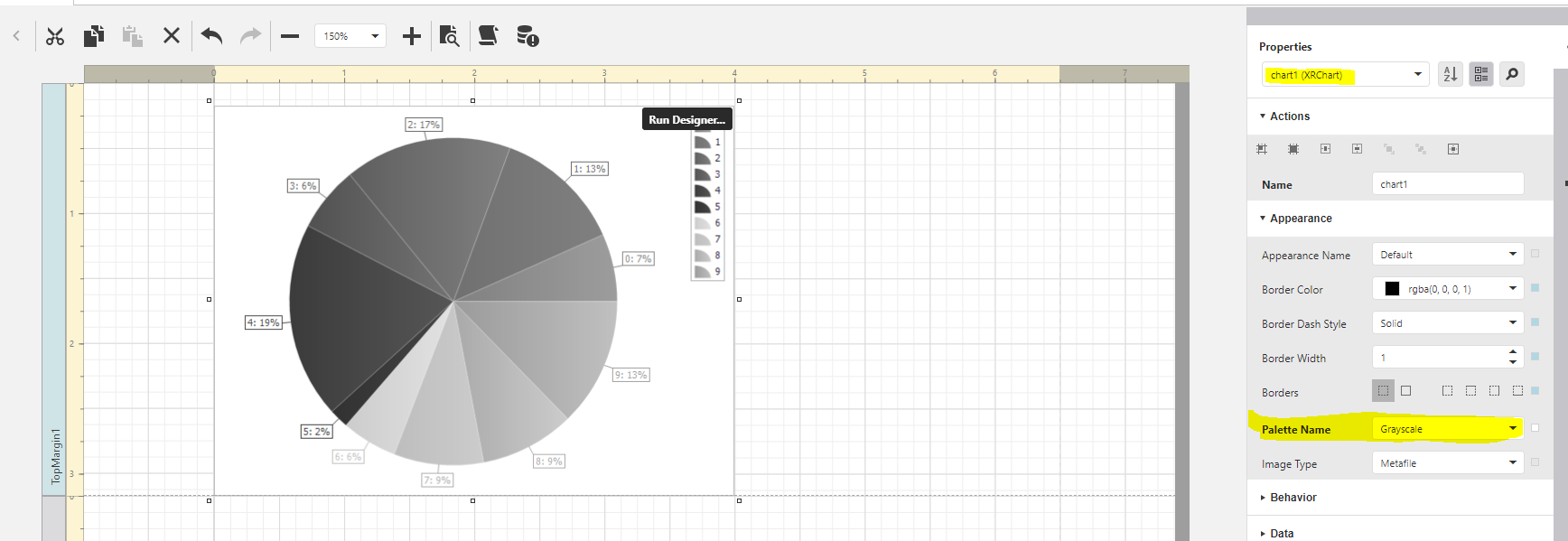
Task: Click the 5: 2% pie label
Action: click(316, 432)
